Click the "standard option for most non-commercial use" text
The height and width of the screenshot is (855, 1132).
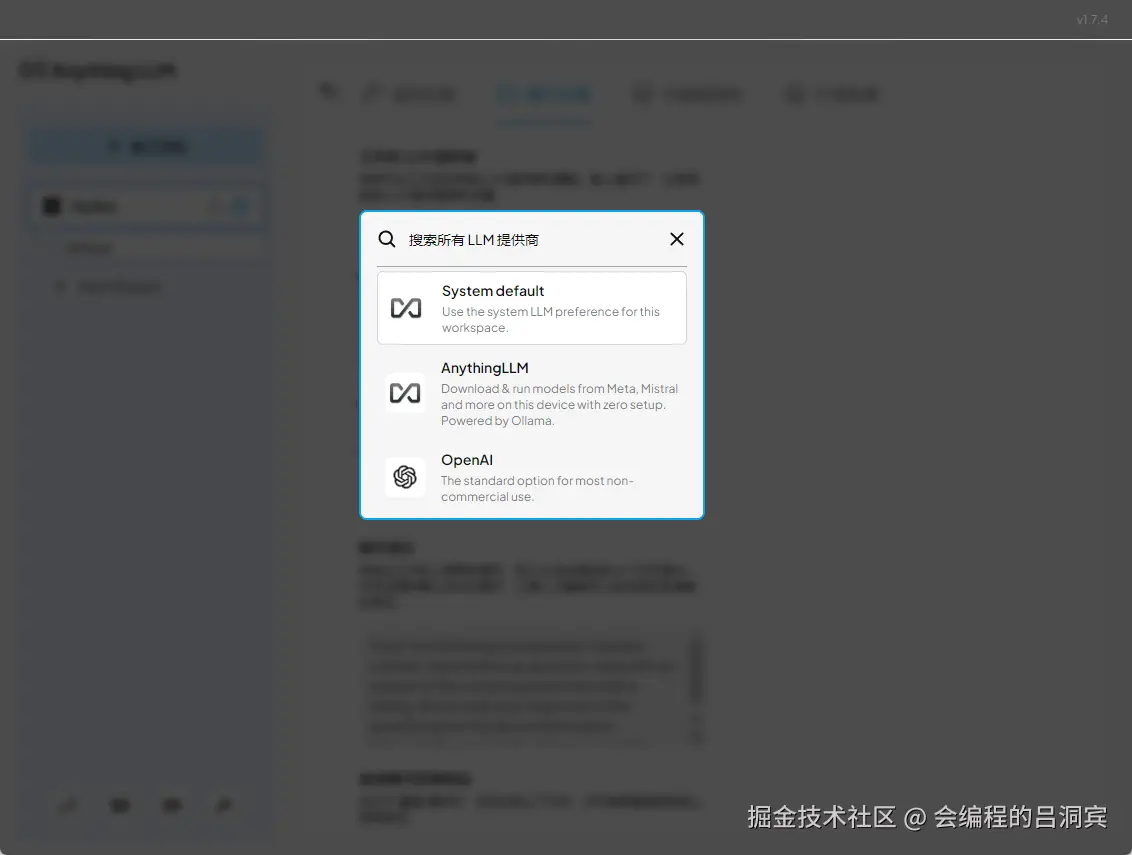[537, 489]
